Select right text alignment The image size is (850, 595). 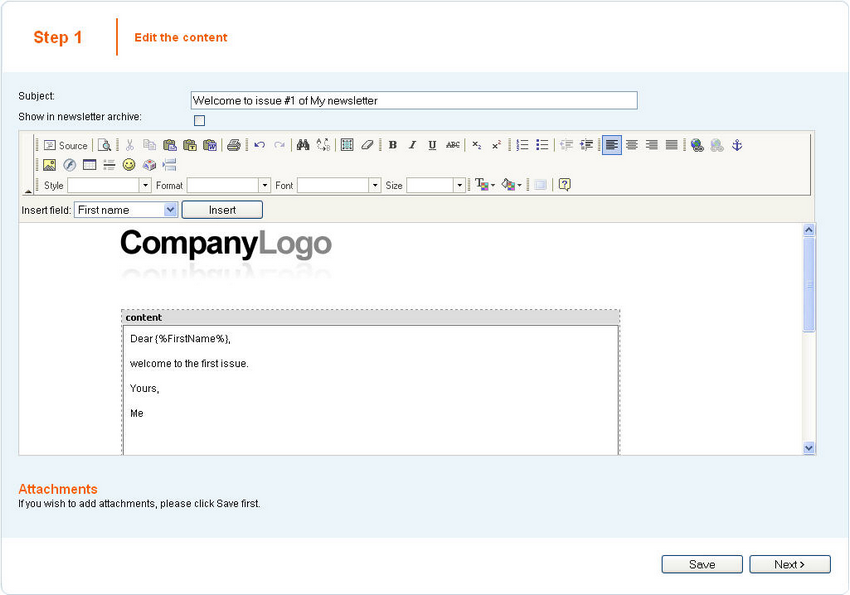point(652,145)
